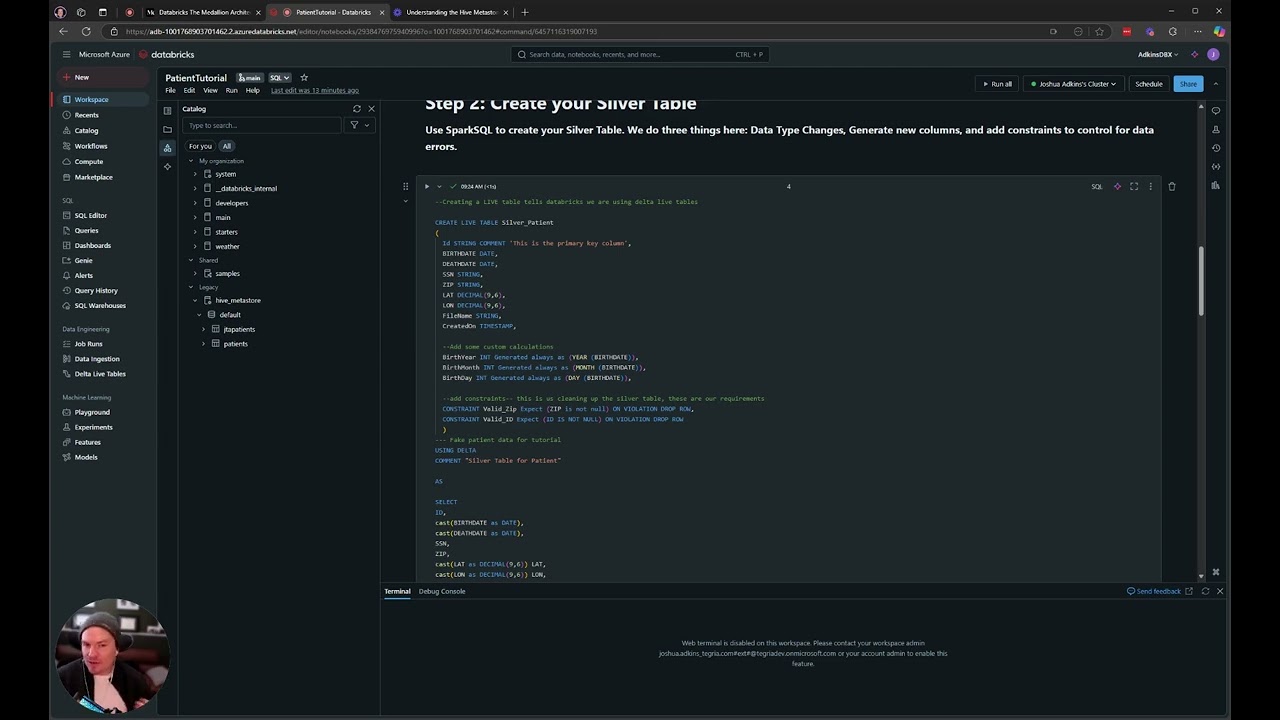Open SQL Warehouses in the sidebar
Image resolution: width=1280 pixels, height=720 pixels.
click(x=100, y=305)
